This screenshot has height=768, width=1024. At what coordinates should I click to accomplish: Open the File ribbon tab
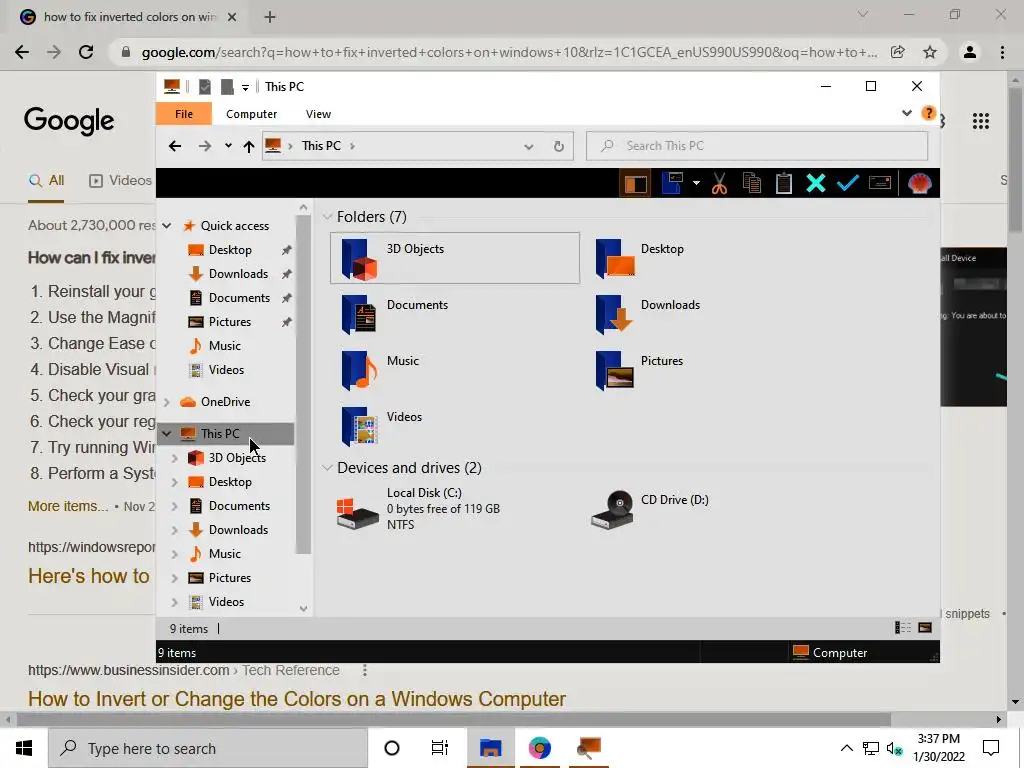click(184, 114)
